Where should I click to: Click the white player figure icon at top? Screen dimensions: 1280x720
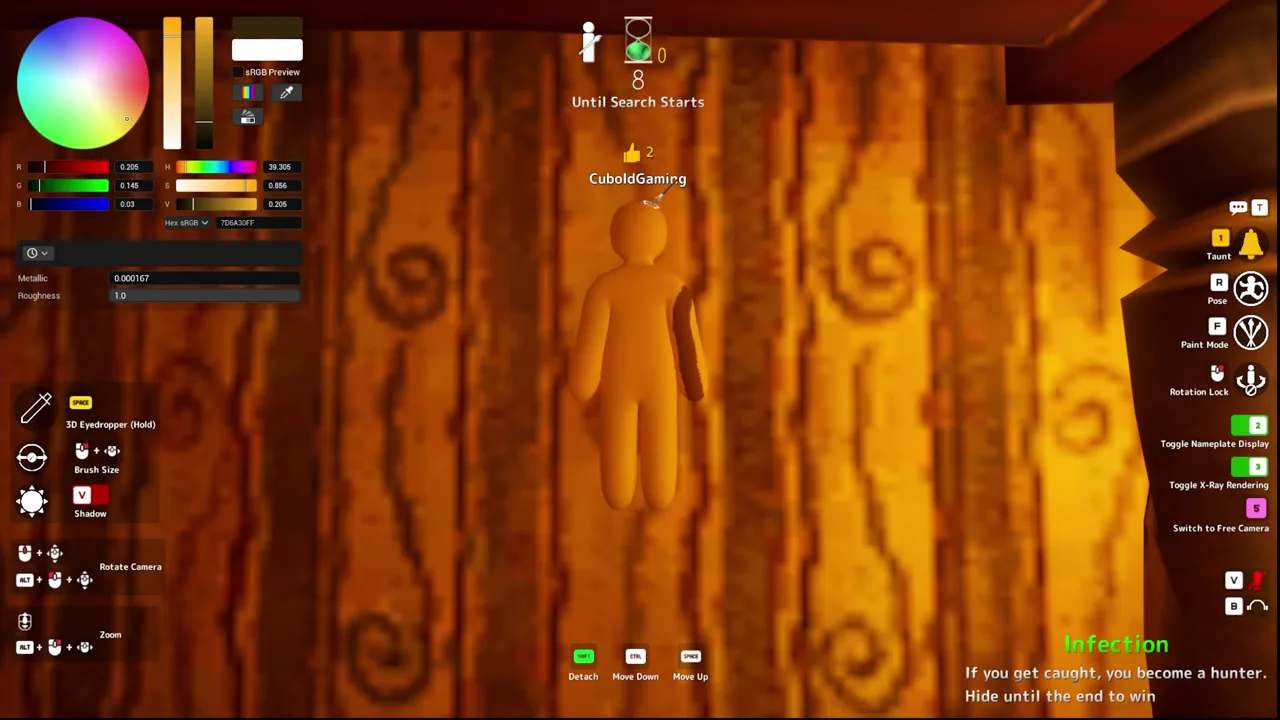coord(590,42)
